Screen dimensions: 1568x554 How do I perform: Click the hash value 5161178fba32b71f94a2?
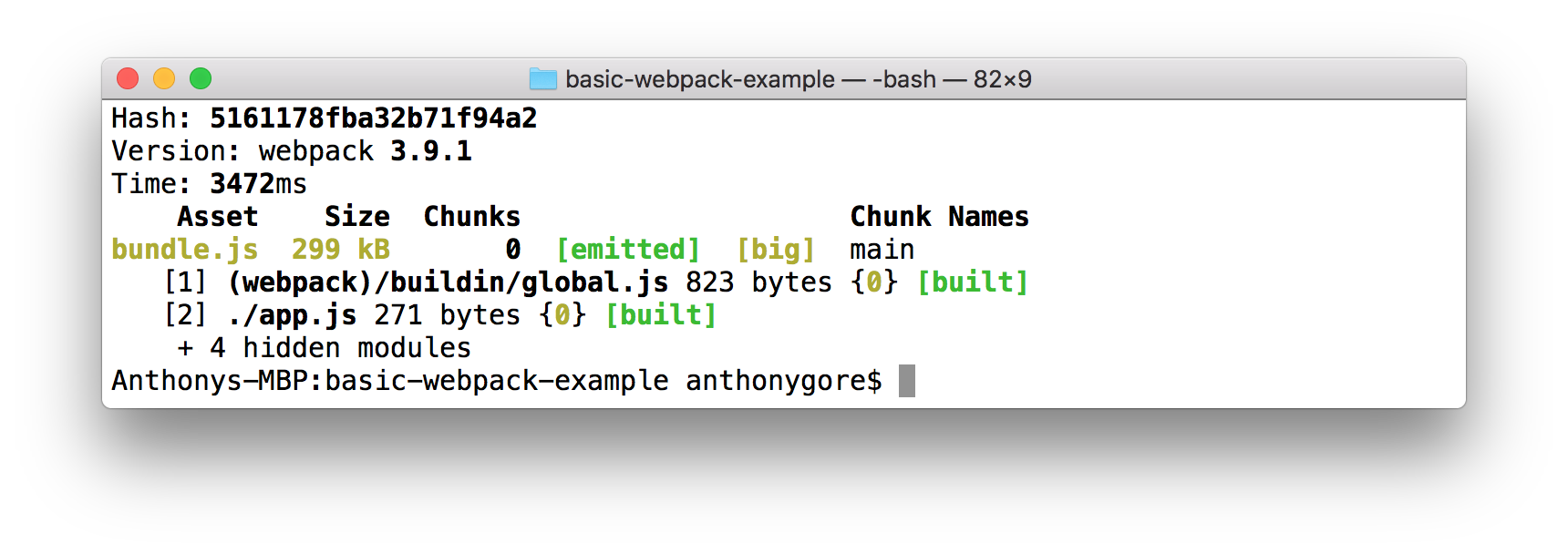coord(373,118)
